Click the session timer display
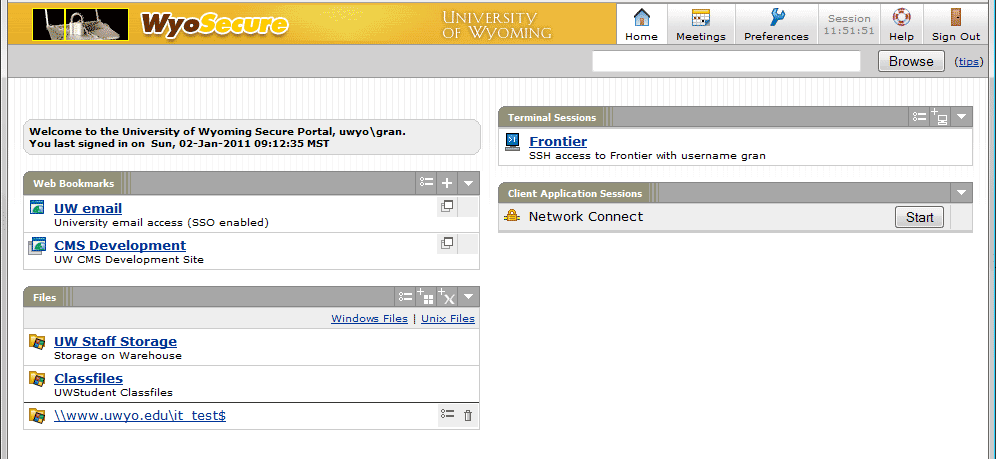Screen dimensions: 999x459 coord(849,24)
